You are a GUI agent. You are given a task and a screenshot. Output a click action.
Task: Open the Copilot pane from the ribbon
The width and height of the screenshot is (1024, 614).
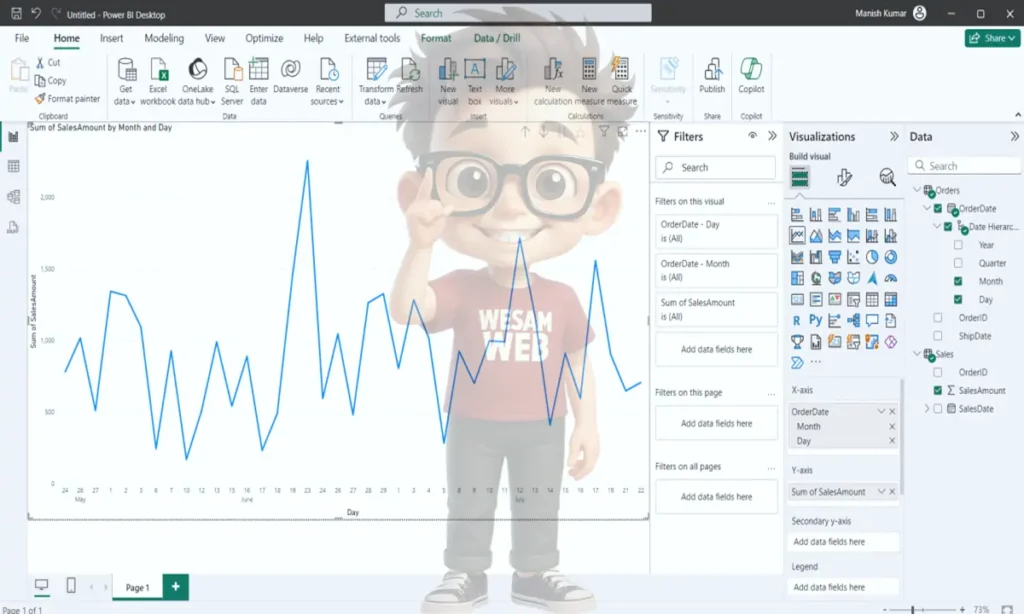[x=751, y=70]
